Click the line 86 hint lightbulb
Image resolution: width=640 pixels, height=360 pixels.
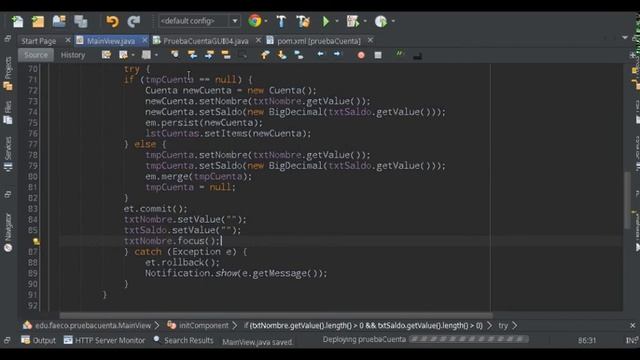click(36, 241)
